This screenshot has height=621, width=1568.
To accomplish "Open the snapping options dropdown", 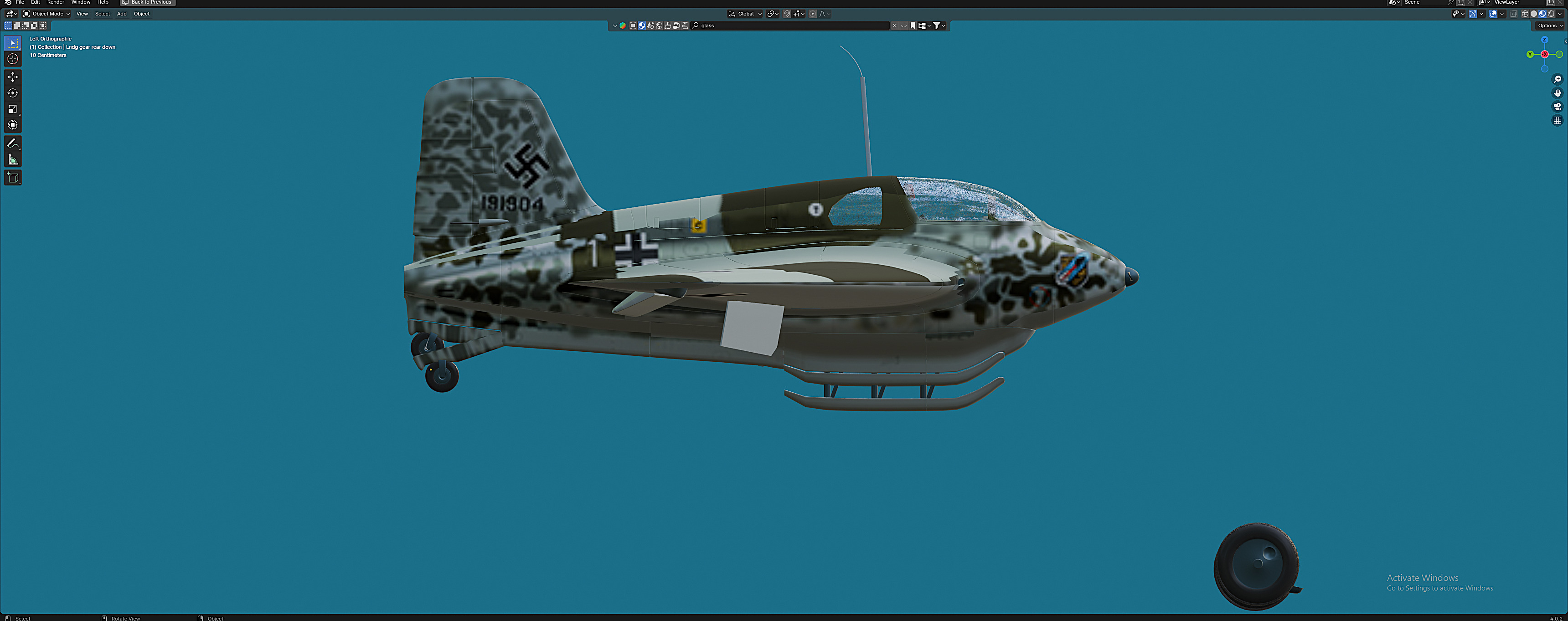I will coord(799,13).
